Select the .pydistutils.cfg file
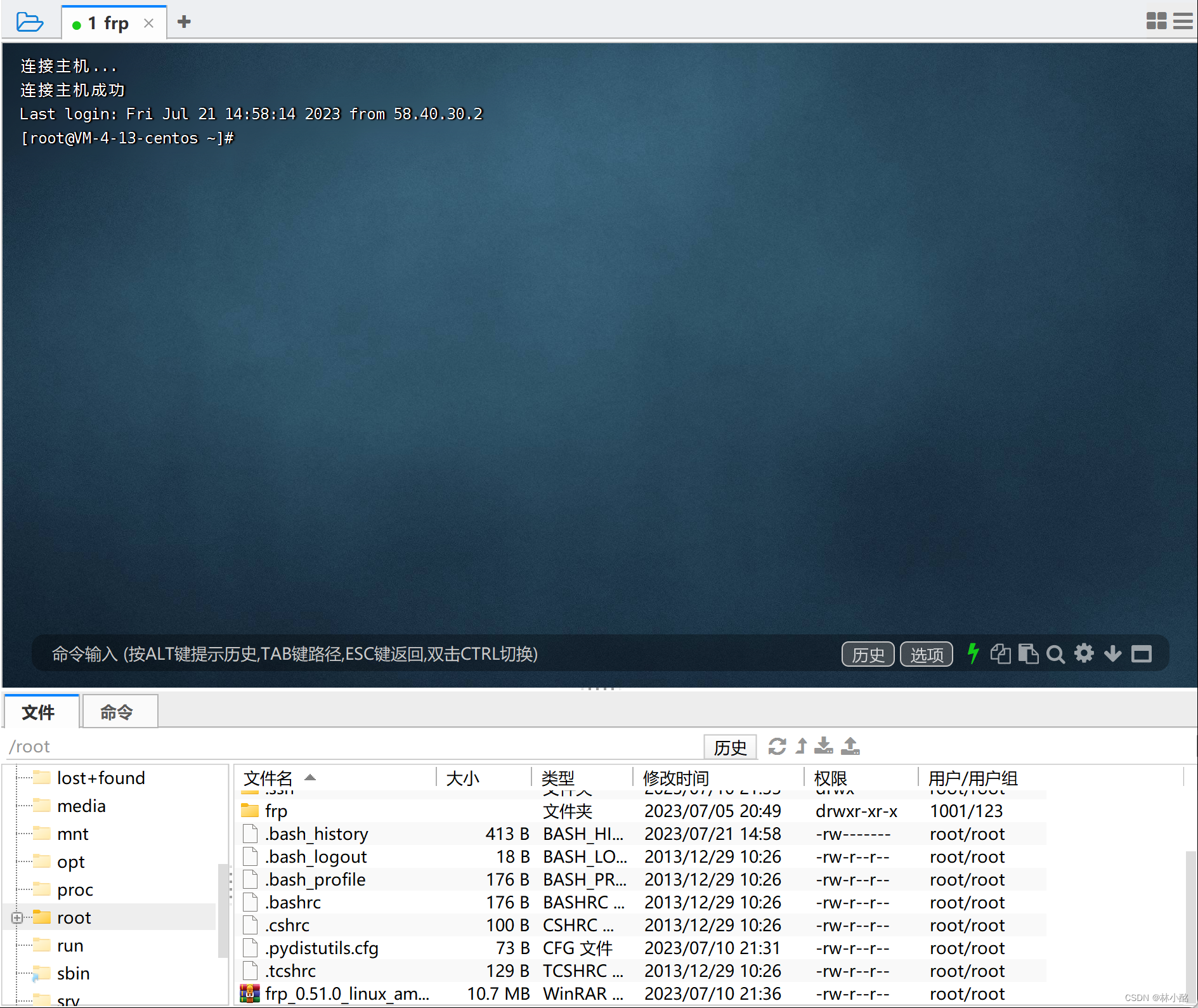 pos(642,948)
